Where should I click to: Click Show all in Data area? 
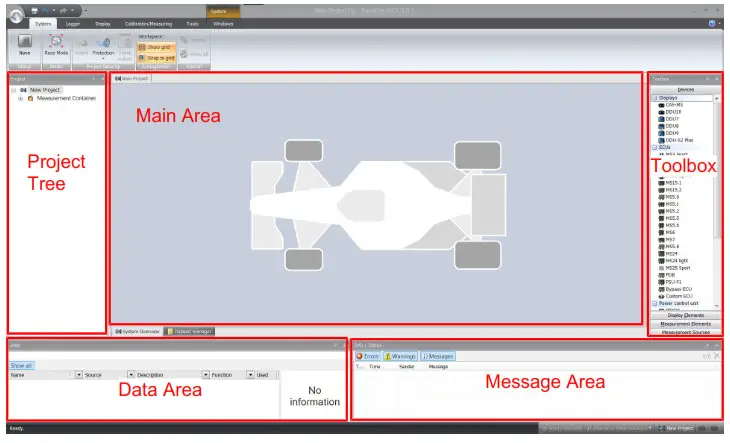coord(21,366)
